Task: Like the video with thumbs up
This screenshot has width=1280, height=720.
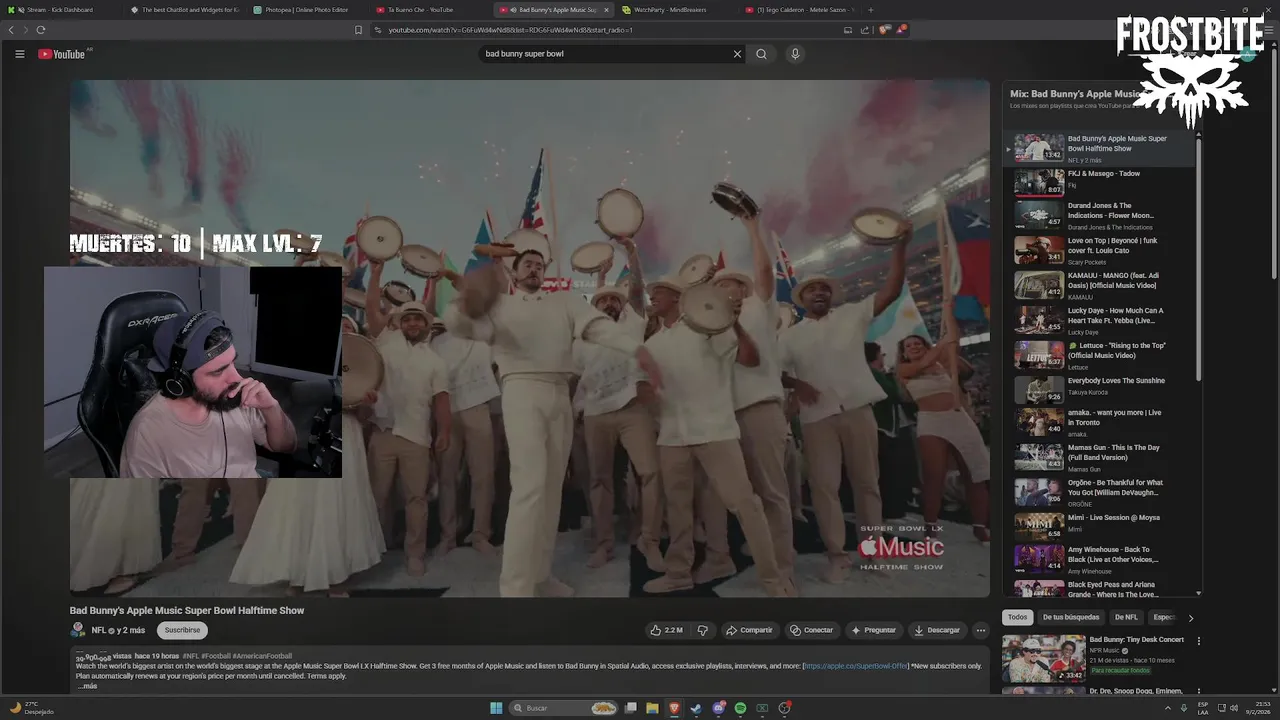Action: click(666, 630)
